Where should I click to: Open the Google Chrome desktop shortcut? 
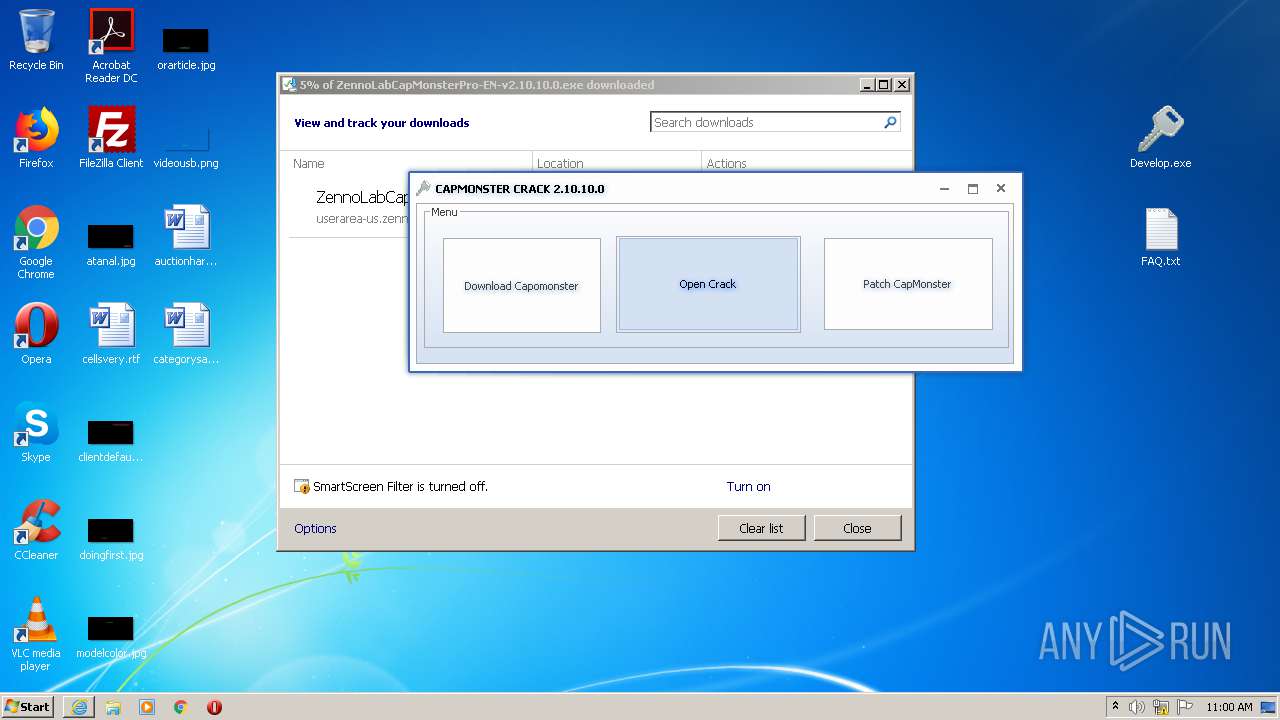[36, 242]
